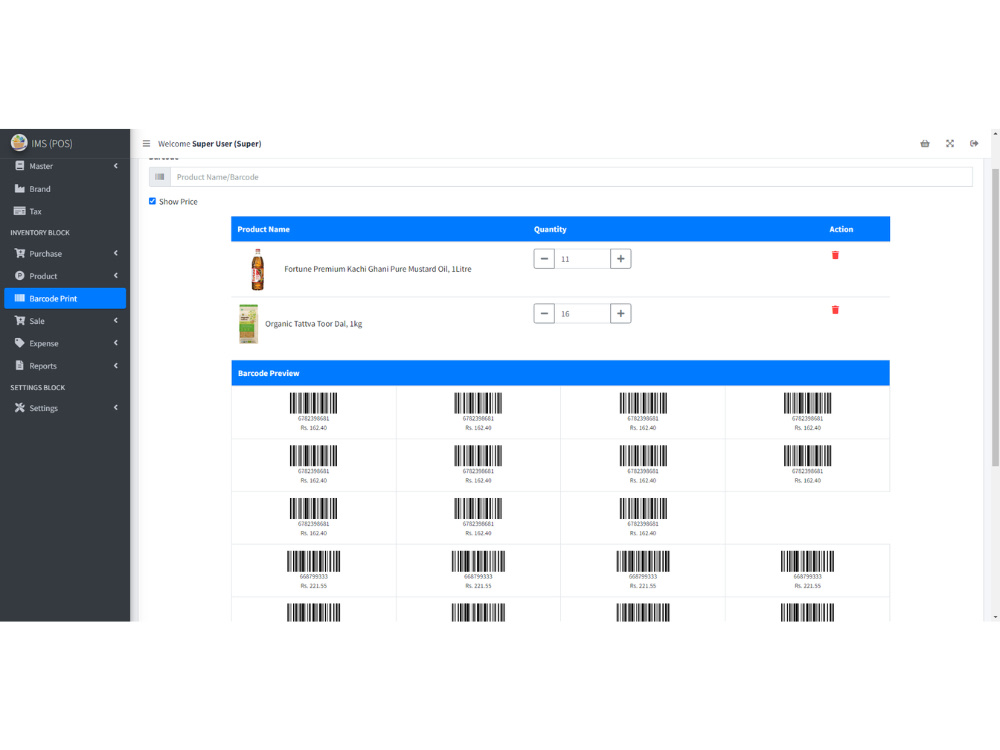
Task: Click the Mustard Oil quantity field showing 11
Action: (x=582, y=259)
